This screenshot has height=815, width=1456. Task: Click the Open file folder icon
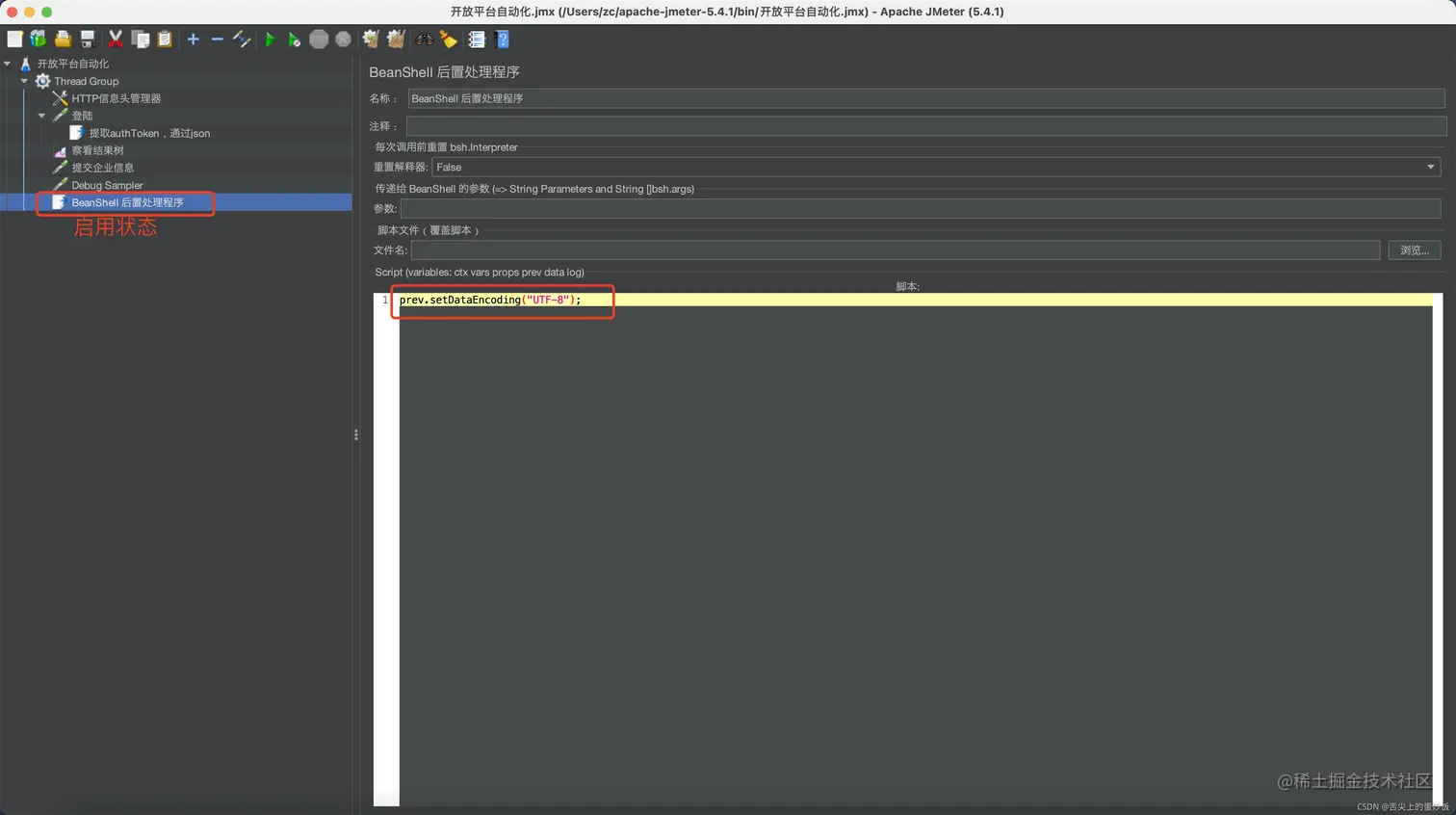[63, 39]
